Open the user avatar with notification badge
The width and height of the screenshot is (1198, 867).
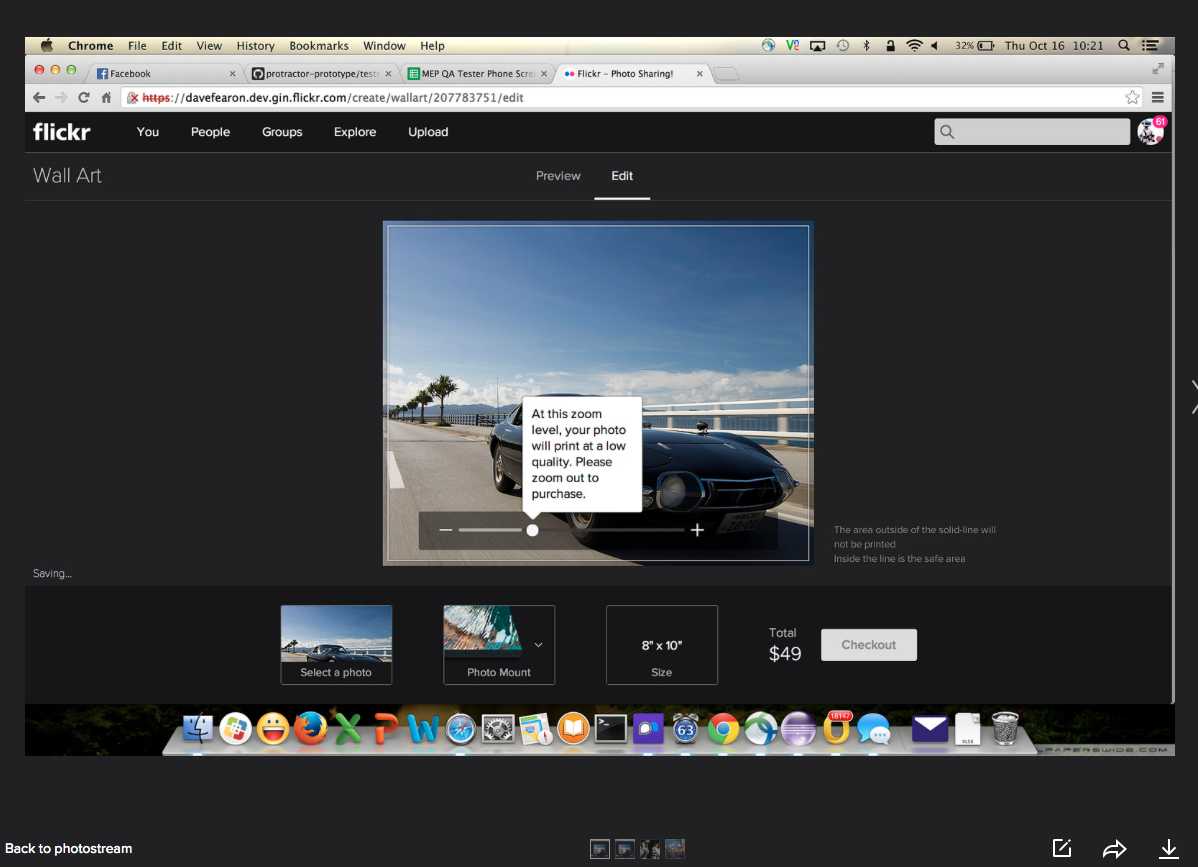1150,131
